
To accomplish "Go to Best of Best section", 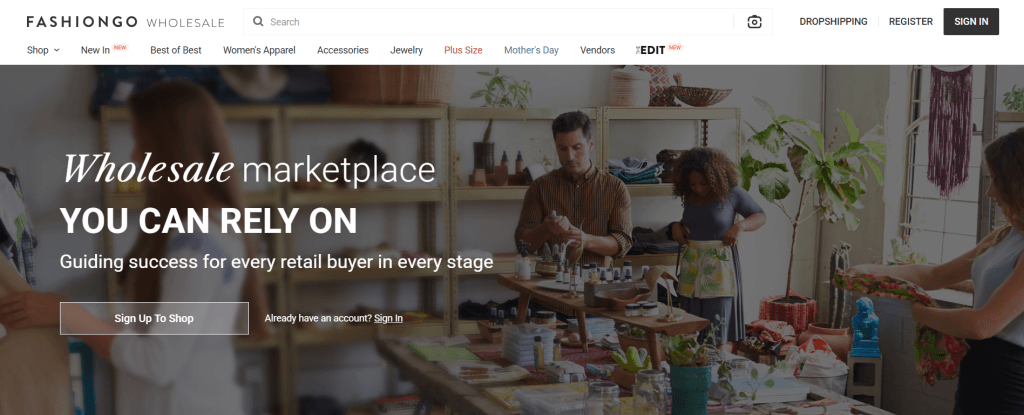I will coord(176,50).
